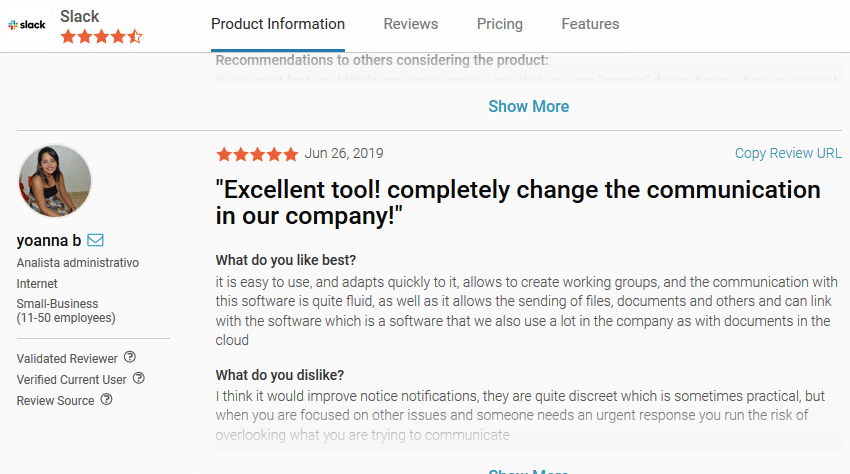Viewport: 850px width, 474px height.
Task: Go to the Pricing tab
Action: point(500,24)
